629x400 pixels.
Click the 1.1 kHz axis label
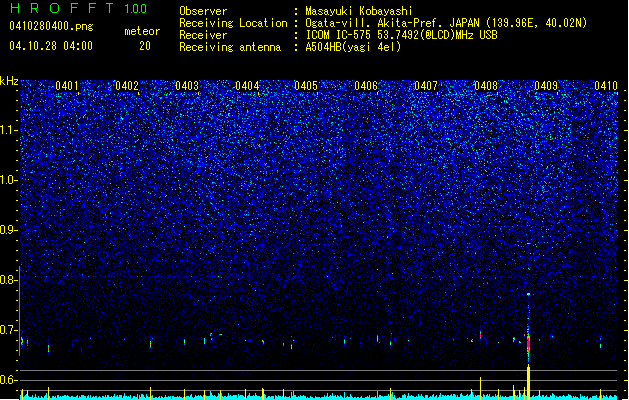tap(9, 130)
